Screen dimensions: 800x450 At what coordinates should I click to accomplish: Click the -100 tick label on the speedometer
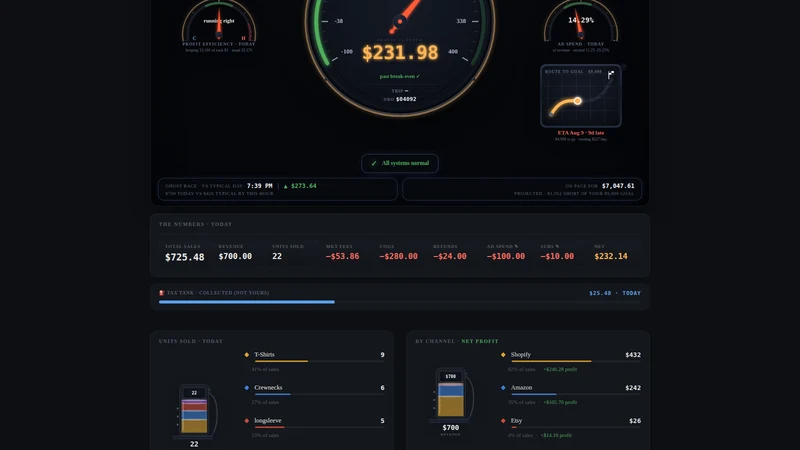[347, 52]
